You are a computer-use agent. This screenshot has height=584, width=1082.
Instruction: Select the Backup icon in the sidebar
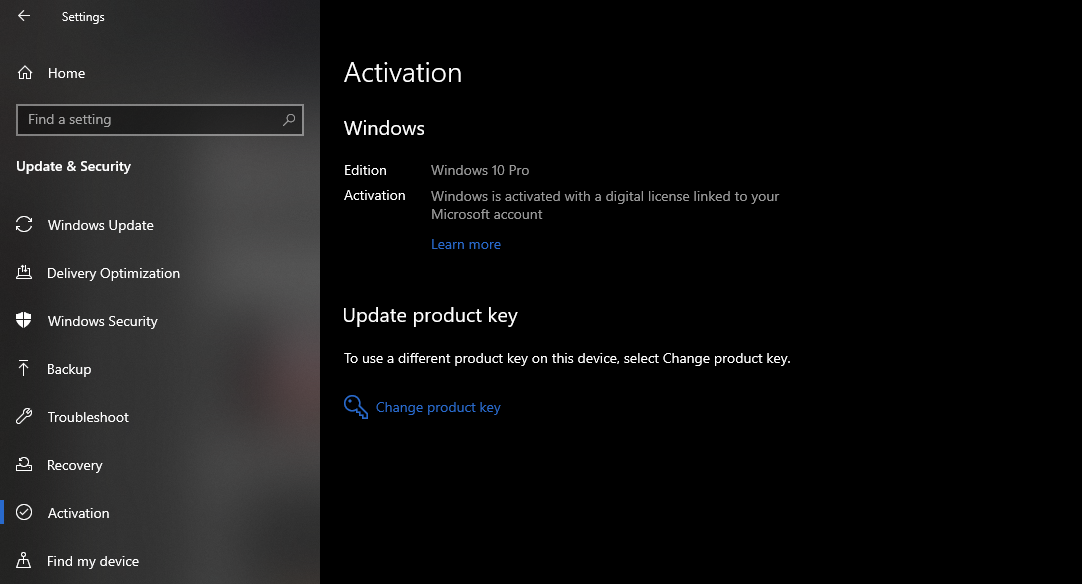click(x=24, y=368)
